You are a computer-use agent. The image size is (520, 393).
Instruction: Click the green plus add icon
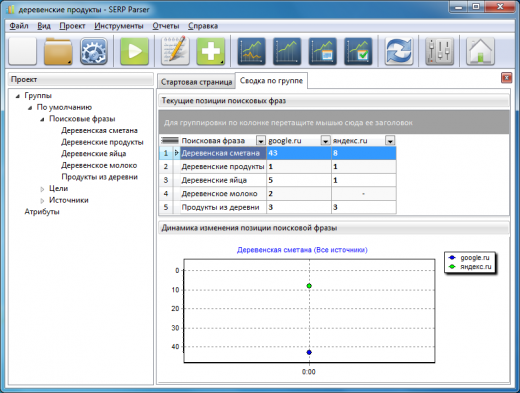(211, 51)
